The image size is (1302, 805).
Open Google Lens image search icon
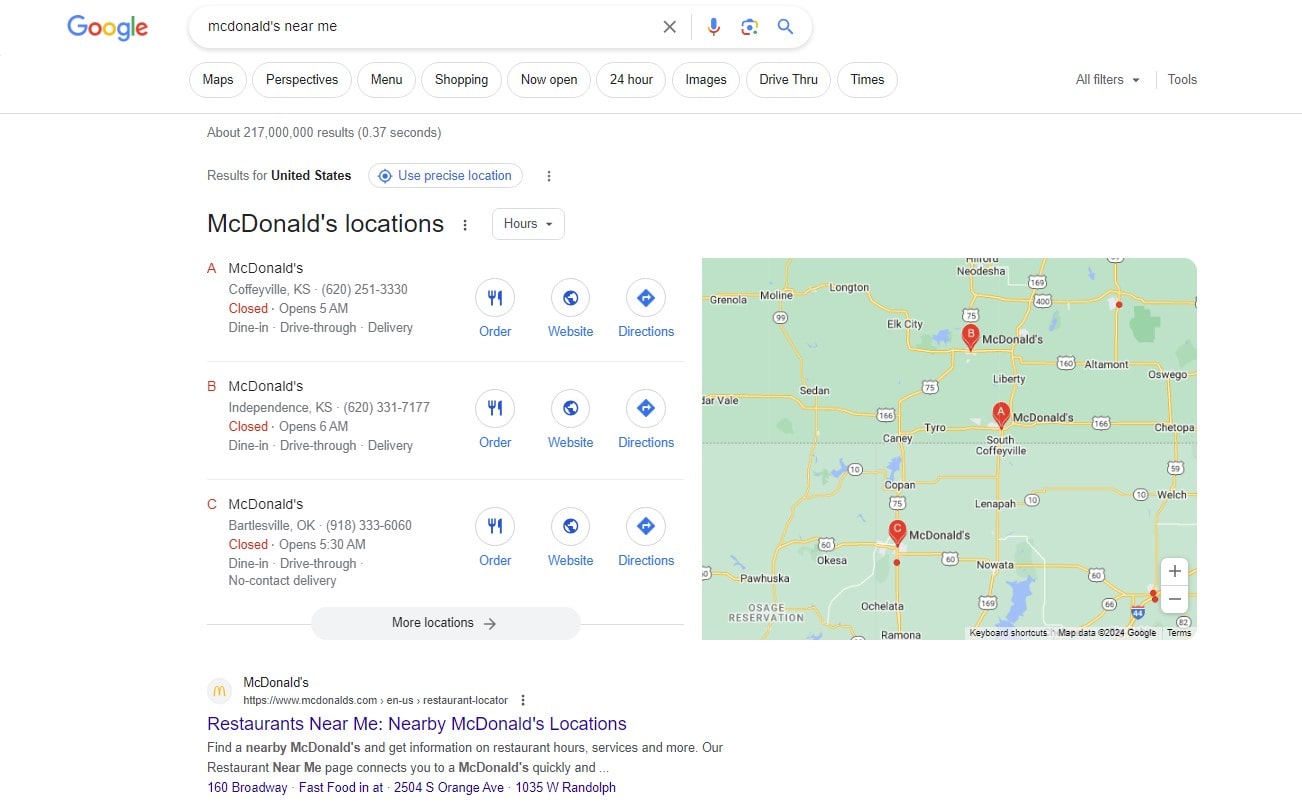tap(749, 27)
